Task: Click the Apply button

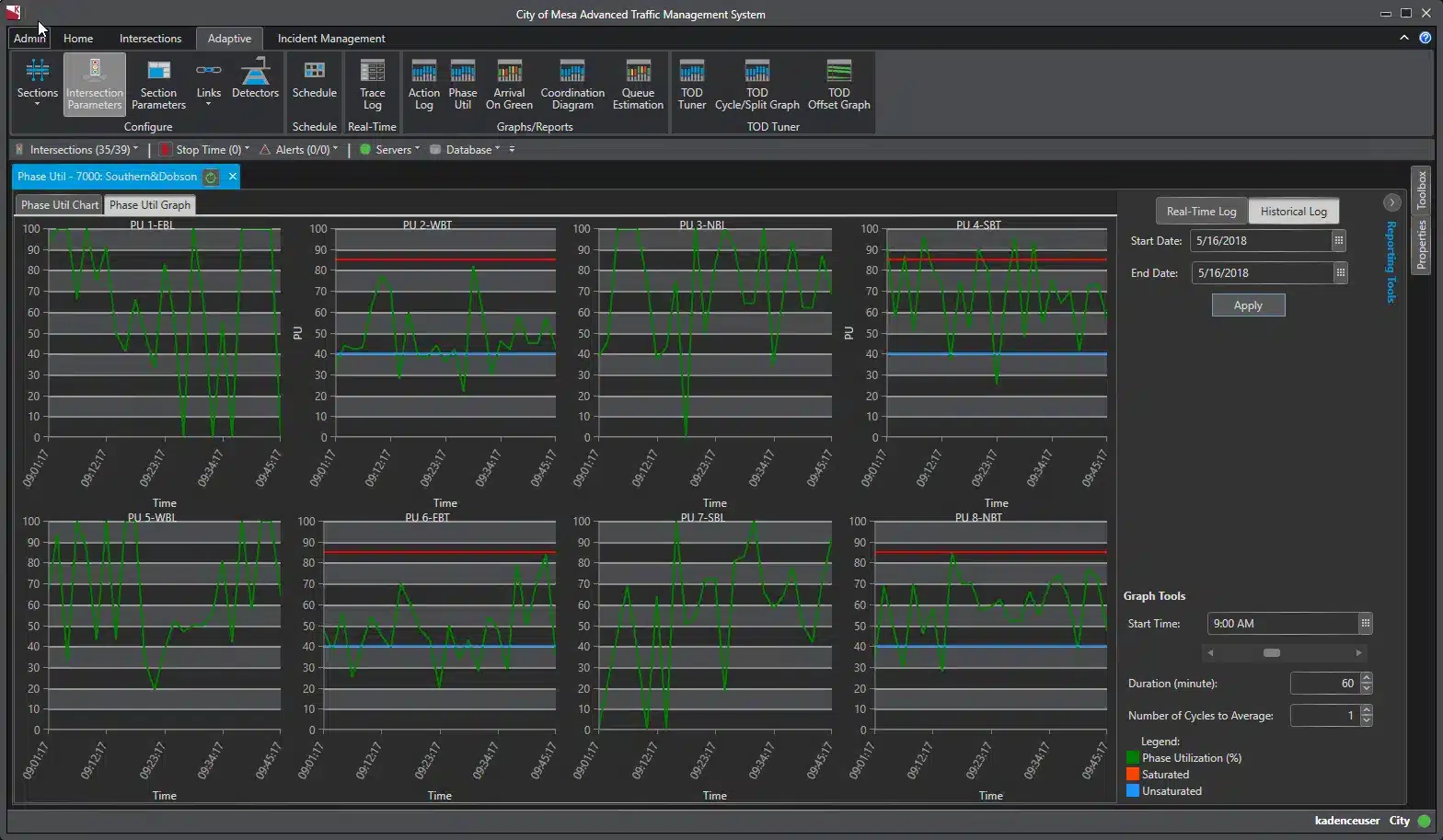Action: [x=1248, y=305]
